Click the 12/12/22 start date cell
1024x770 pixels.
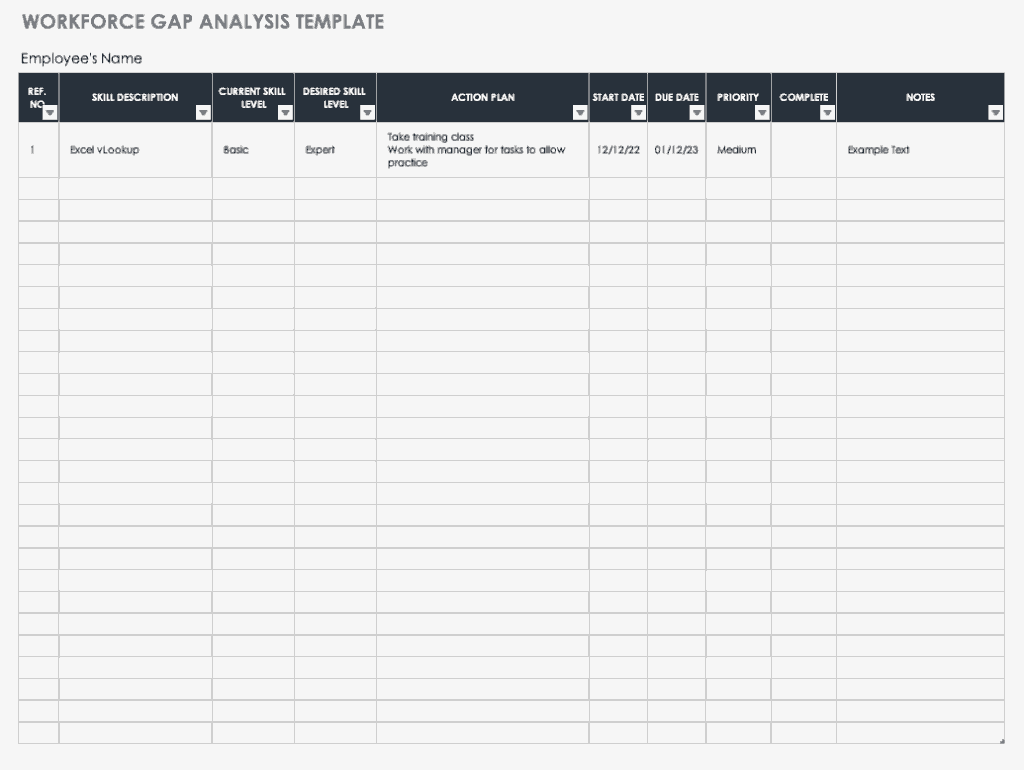coord(618,150)
